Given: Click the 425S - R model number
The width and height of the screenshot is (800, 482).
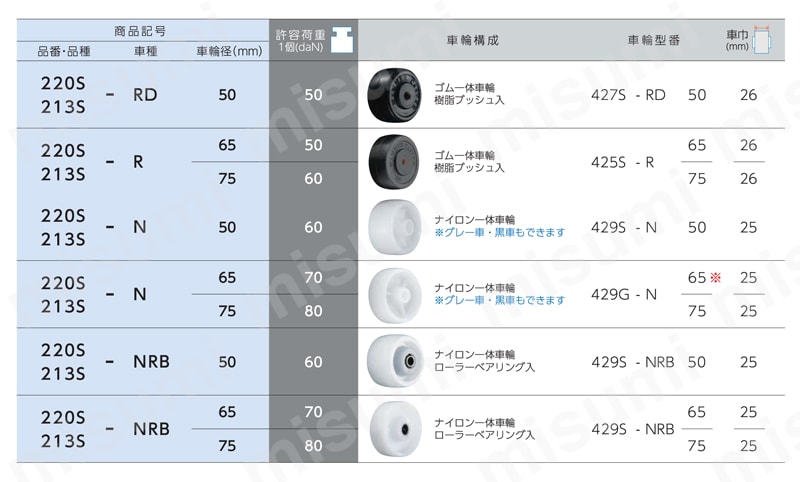Looking at the screenshot, I should [x=622, y=162].
